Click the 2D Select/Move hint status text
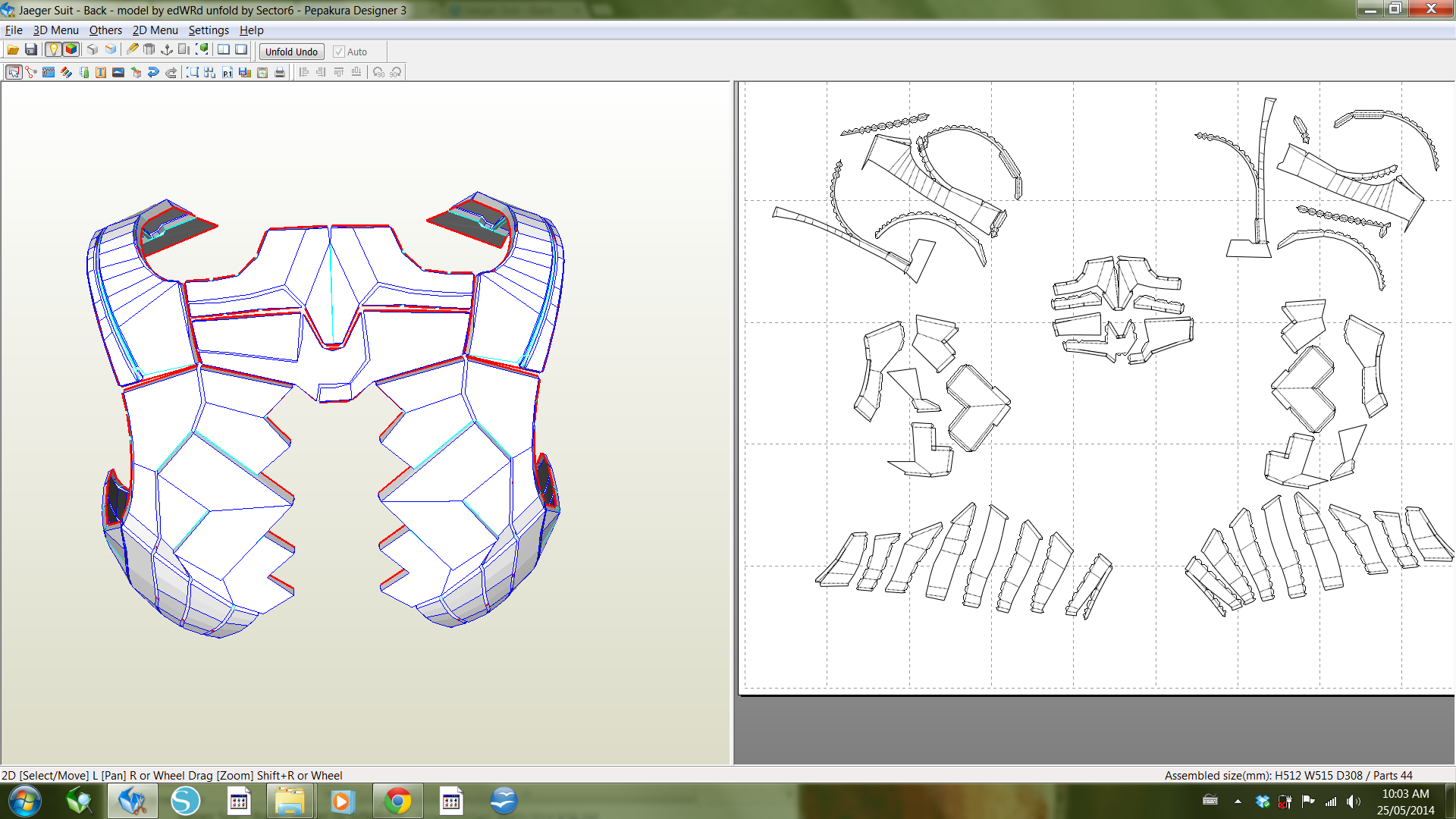 172,775
